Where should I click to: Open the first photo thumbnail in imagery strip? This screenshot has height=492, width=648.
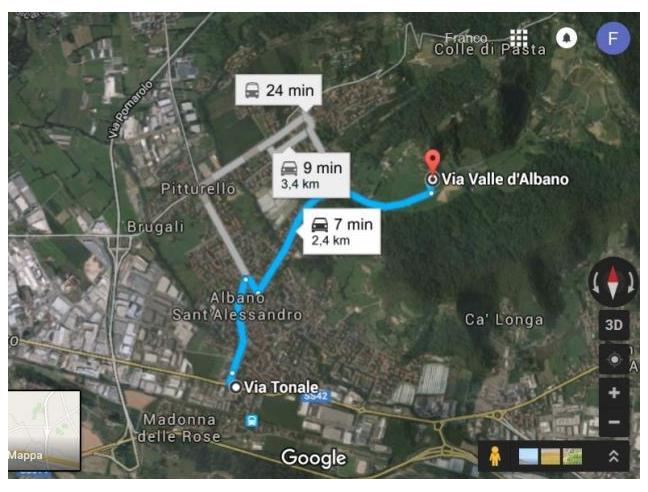(528, 456)
